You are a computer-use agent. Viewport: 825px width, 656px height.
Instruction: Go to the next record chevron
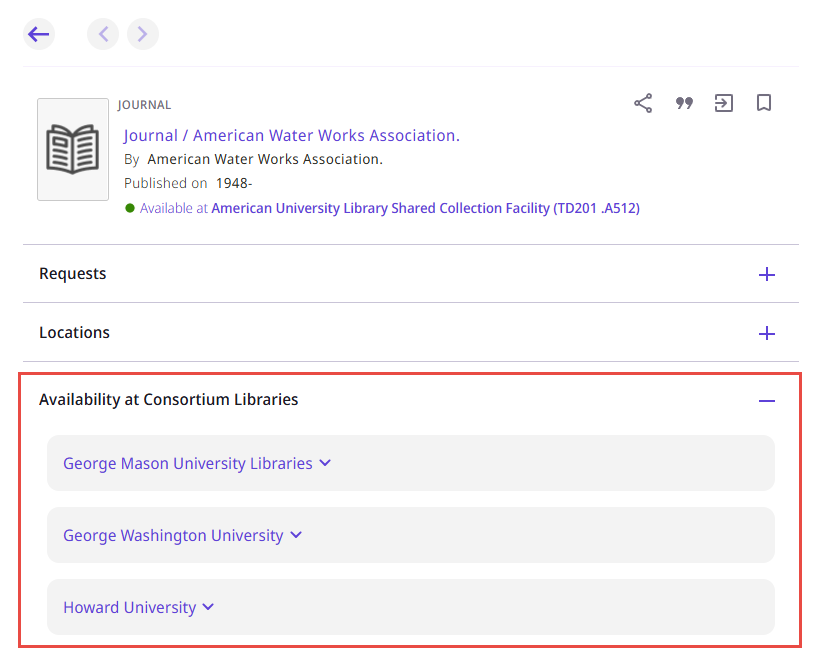(x=143, y=34)
